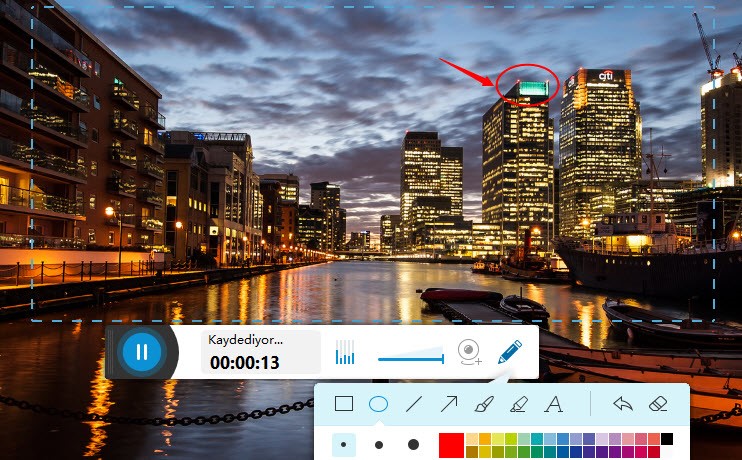The width and height of the screenshot is (742, 460).
Task: Click the 00:00:13 recording timer
Action: tap(245, 363)
